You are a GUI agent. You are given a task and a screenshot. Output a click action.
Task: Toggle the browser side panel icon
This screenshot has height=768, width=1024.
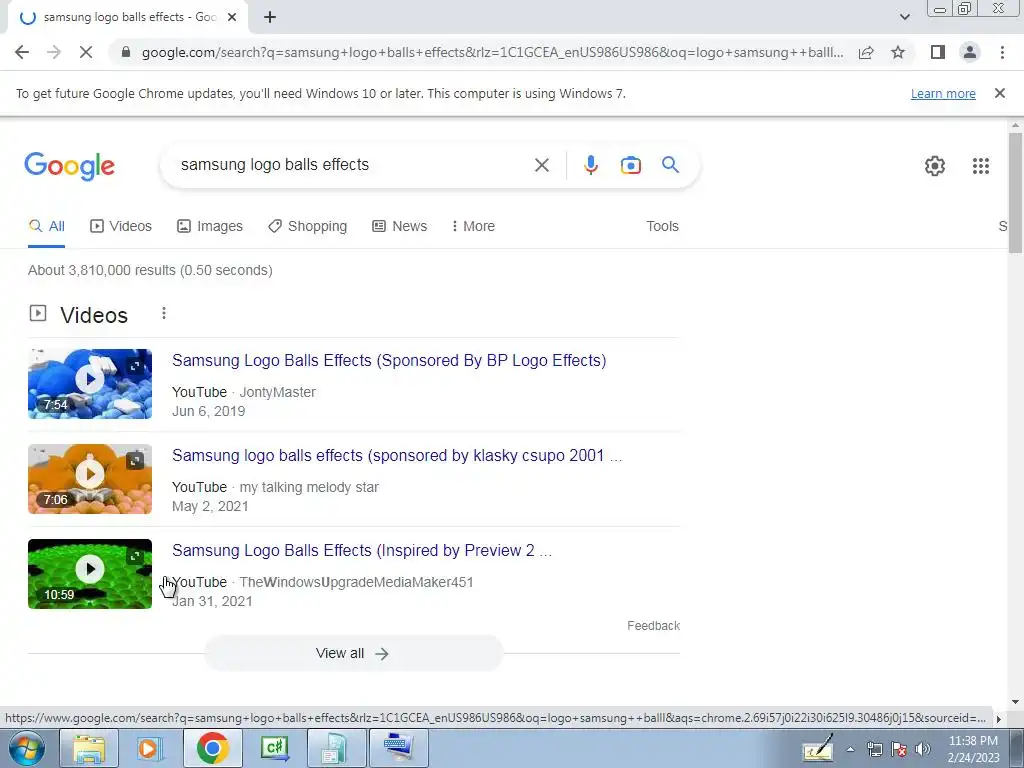coord(938,52)
